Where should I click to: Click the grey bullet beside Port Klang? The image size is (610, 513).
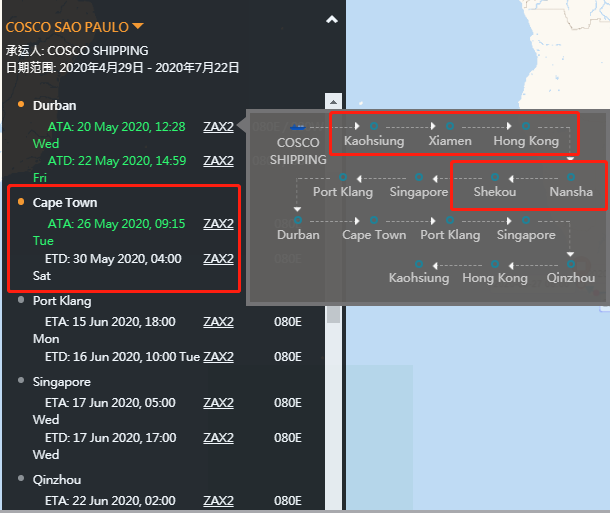[21, 299]
